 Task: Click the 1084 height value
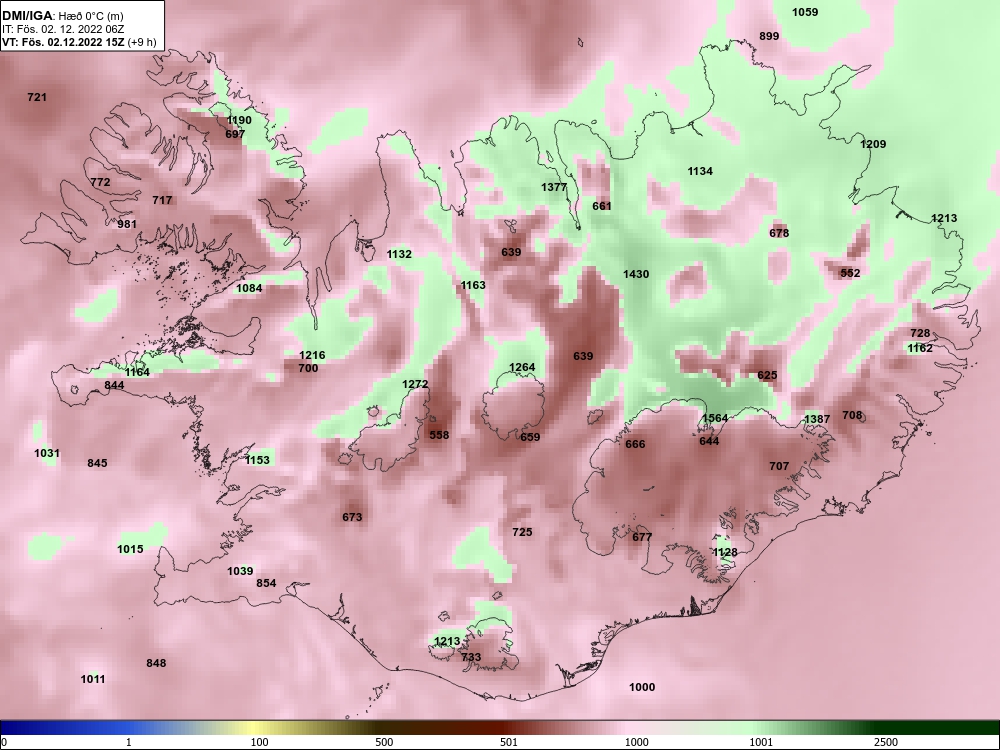tap(249, 288)
